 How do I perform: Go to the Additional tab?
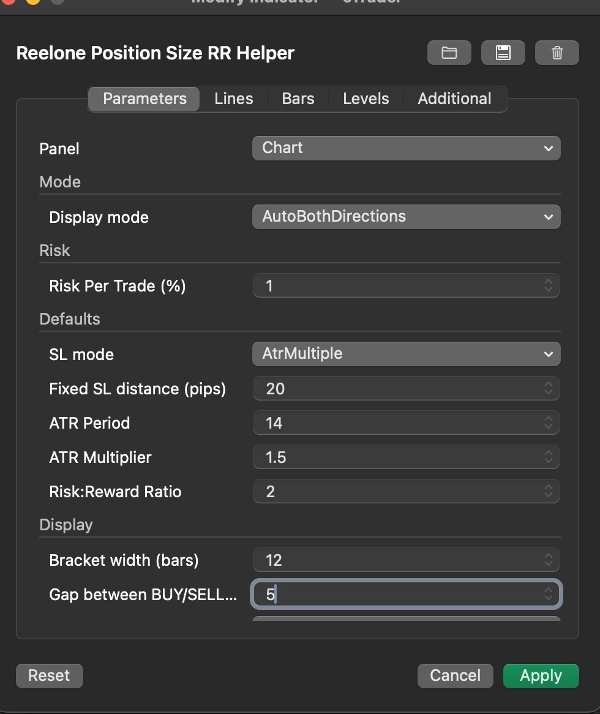(x=454, y=99)
